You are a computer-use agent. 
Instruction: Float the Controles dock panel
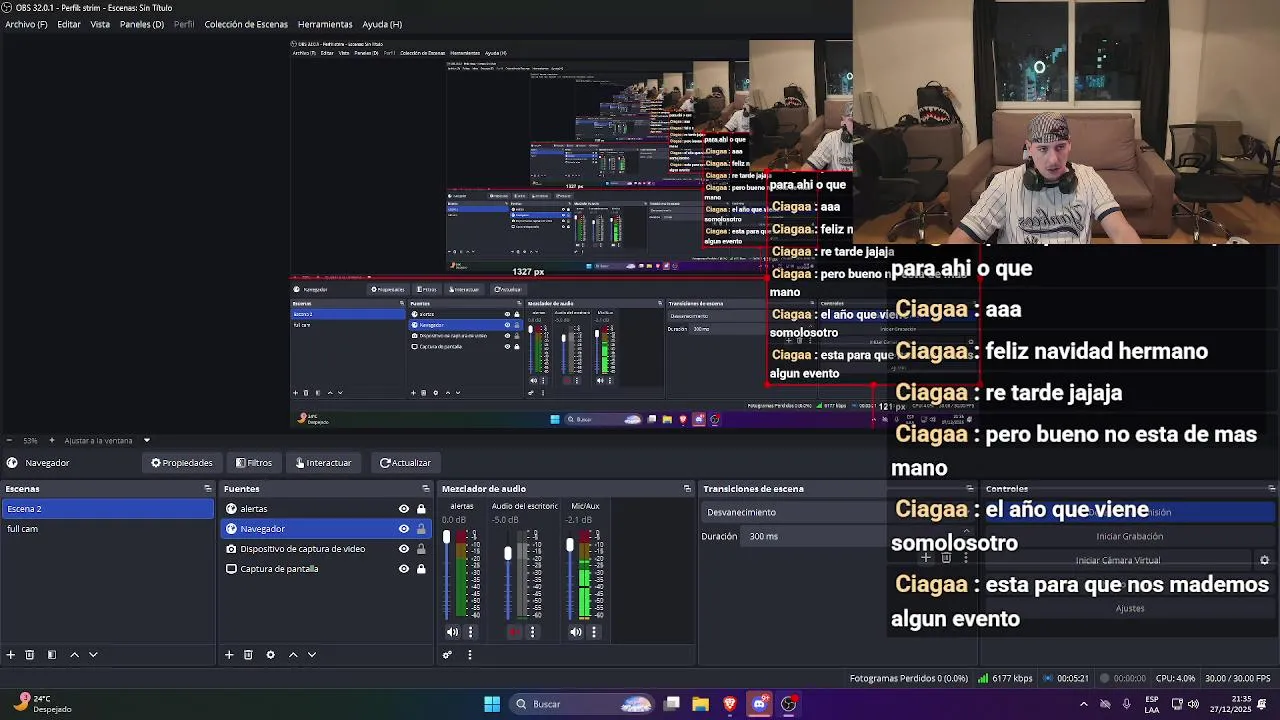(x=1271, y=489)
